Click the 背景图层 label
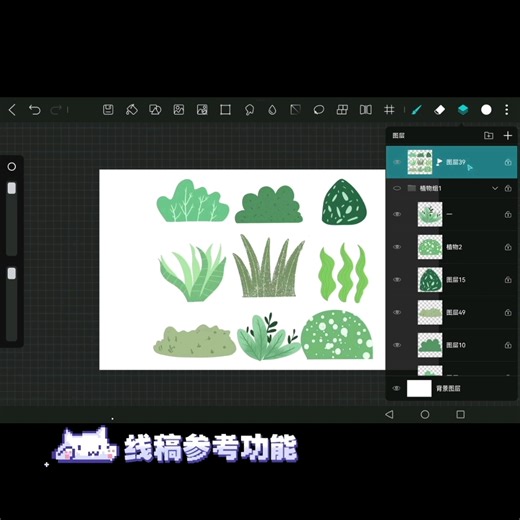The height and width of the screenshot is (520, 520). tap(448, 388)
